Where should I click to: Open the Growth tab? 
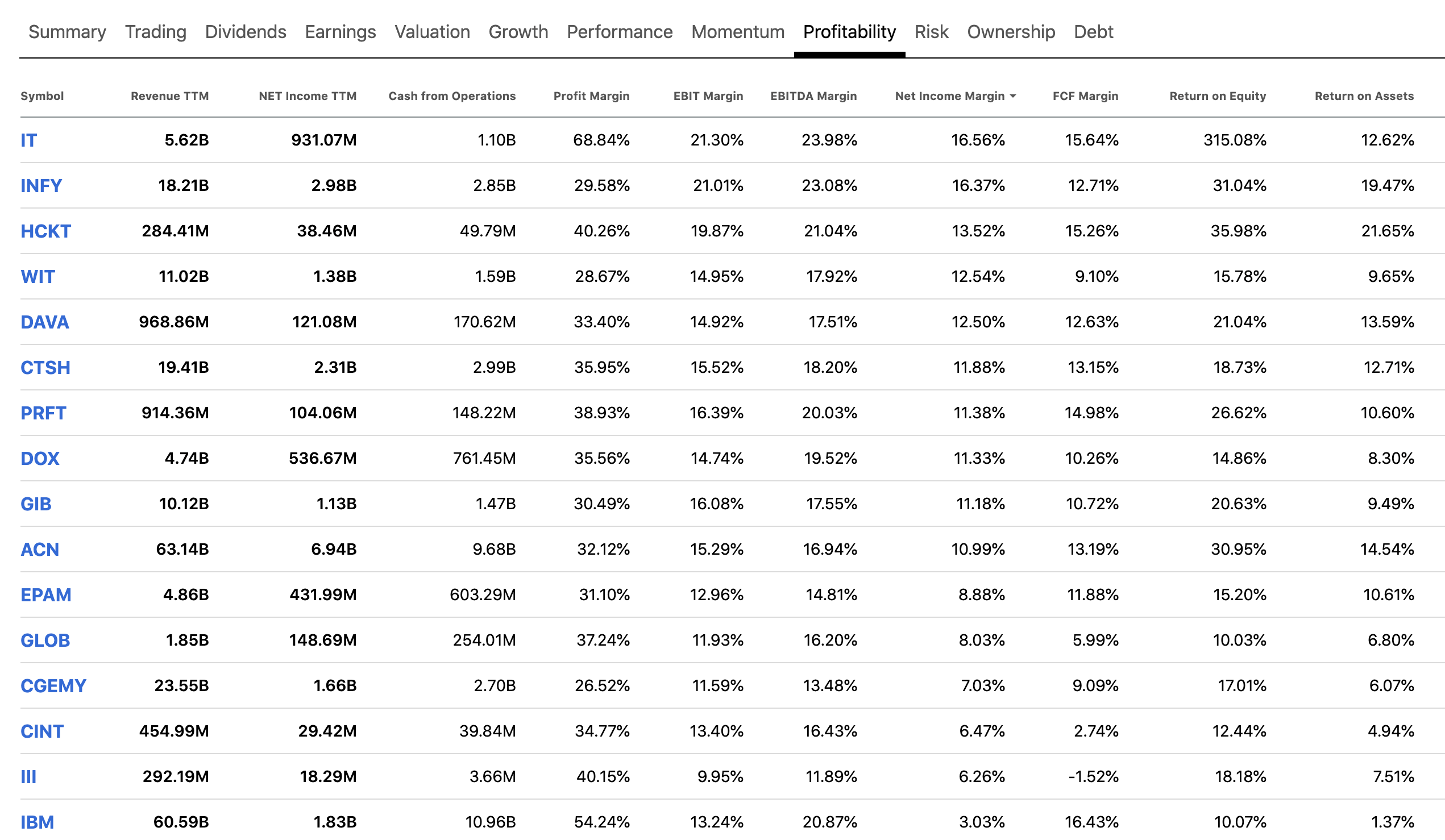pos(518,31)
